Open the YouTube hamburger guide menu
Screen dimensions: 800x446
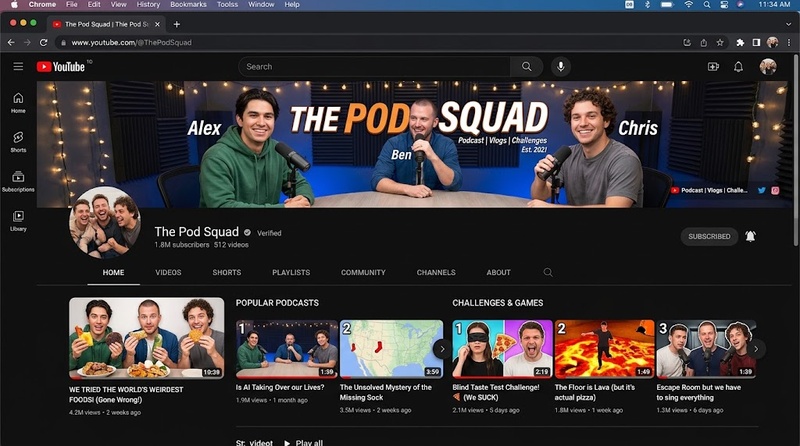click(x=18, y=66)
